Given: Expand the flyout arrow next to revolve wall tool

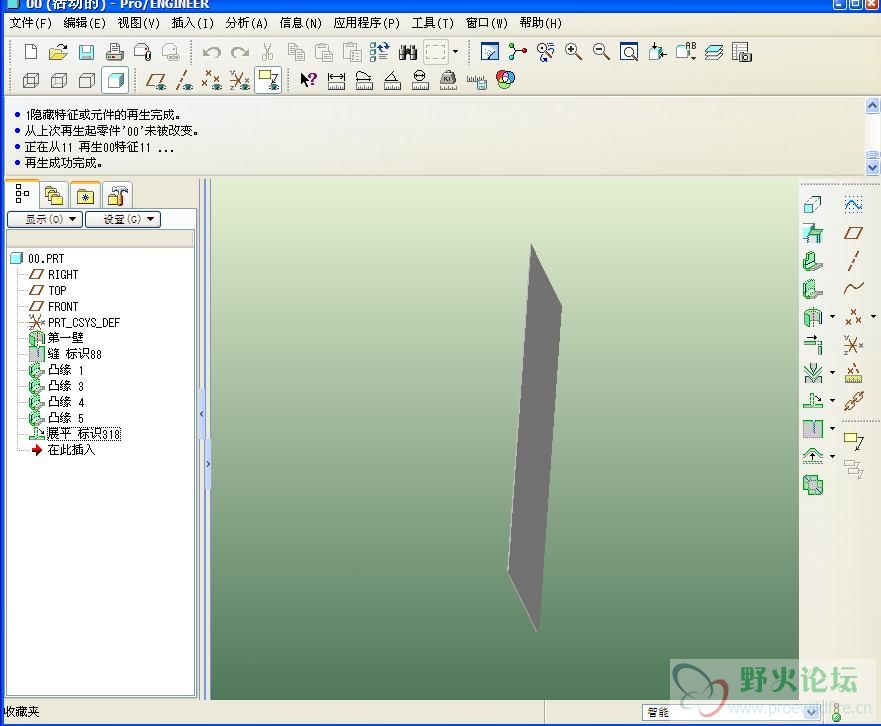Looking at the screenshot, I should (833, 316).
